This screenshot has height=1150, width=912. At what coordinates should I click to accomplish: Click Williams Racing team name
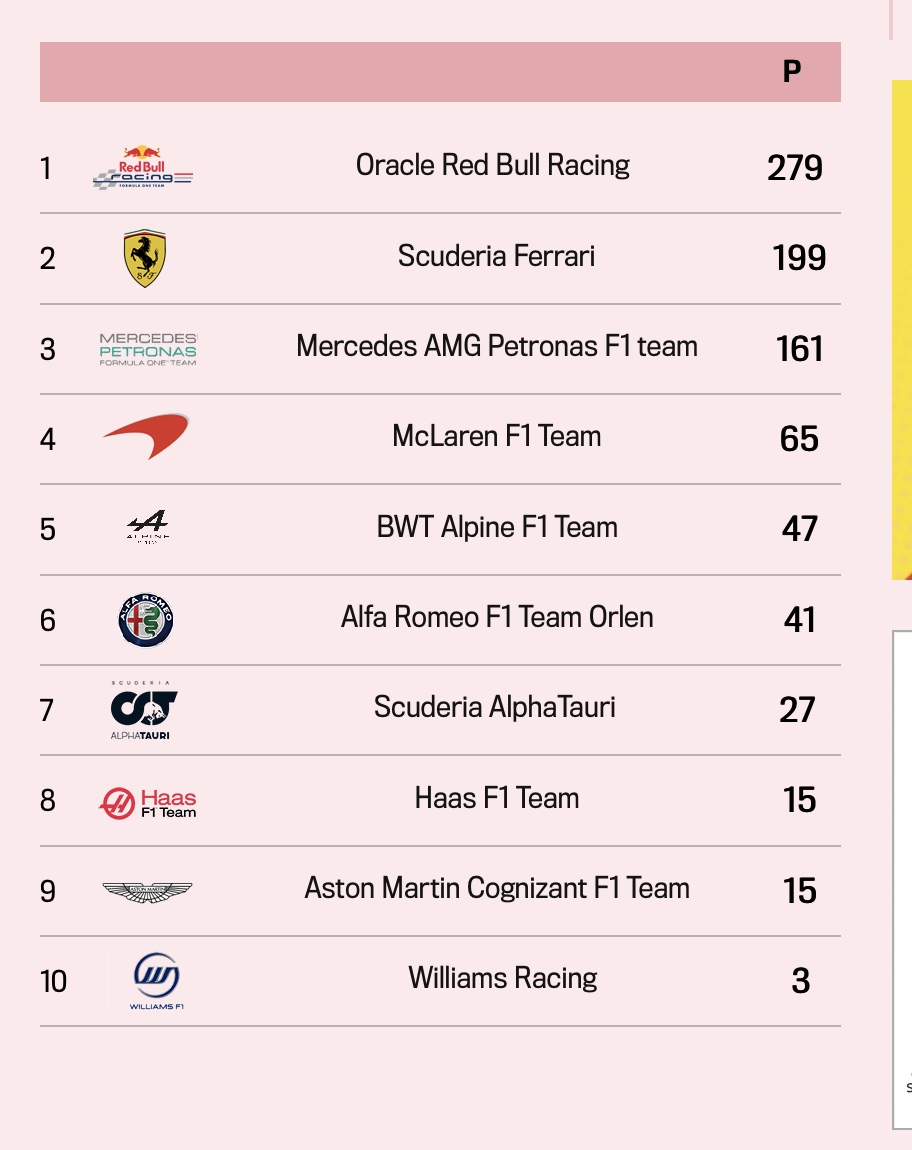pyautogui.click(x=503, y=978)
